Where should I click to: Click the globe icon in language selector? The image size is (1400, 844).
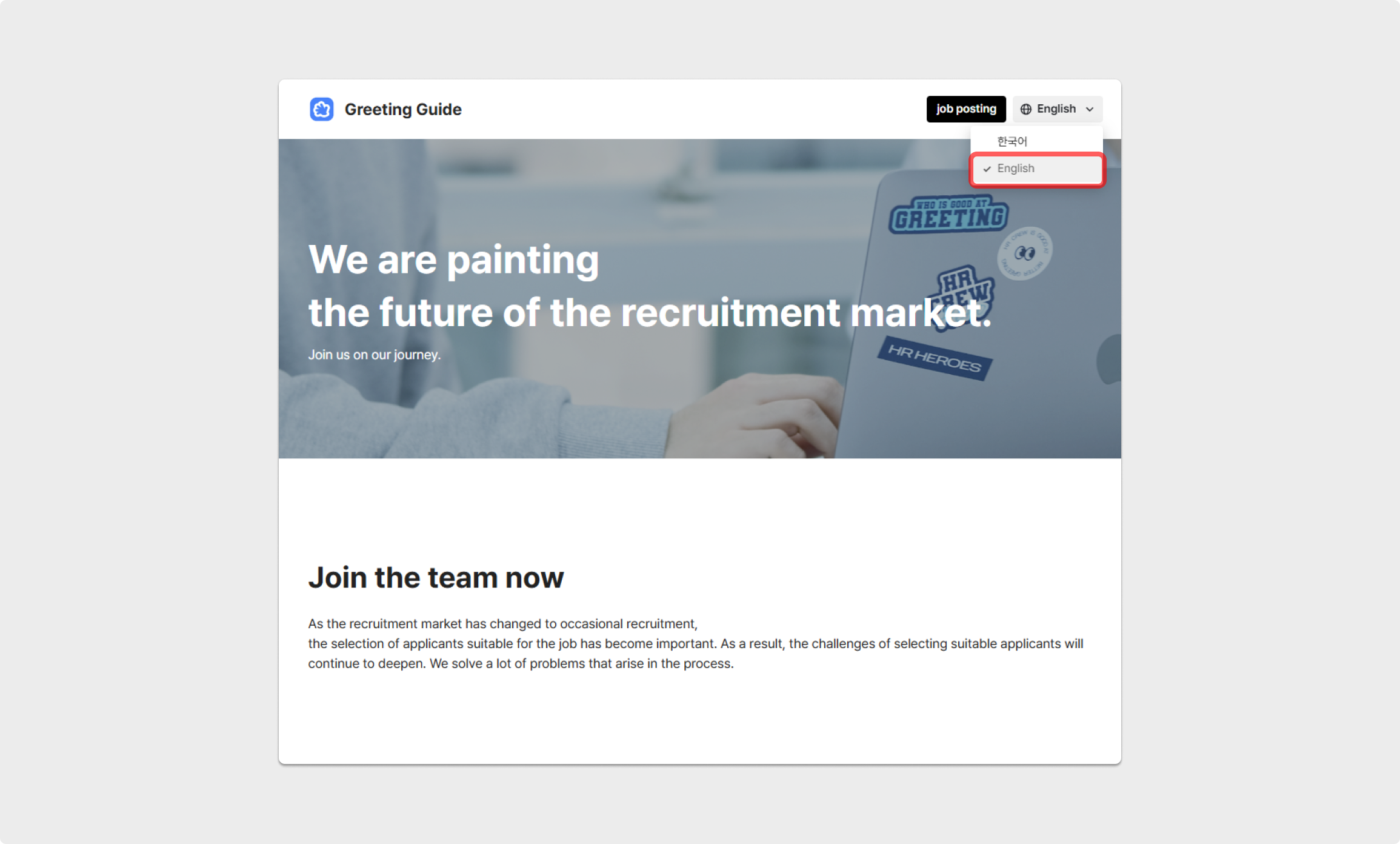(1025, 109)
